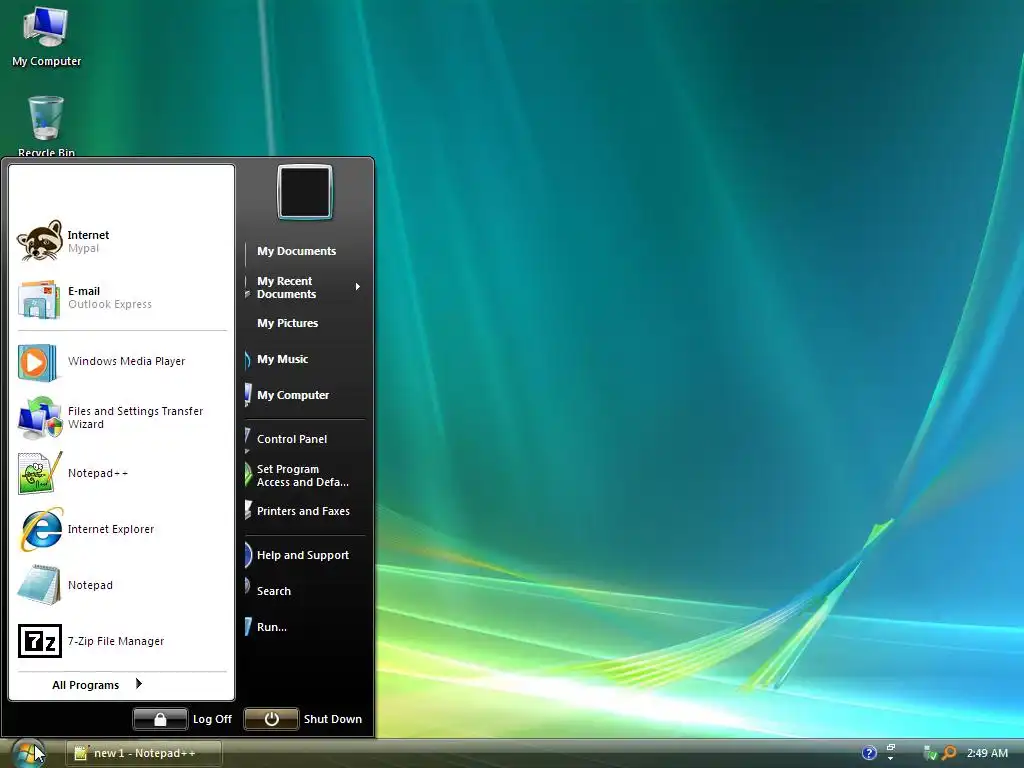This screenshot has width=1024, height=768.
Task: Click the Start orb button
Action: [27, 752]
